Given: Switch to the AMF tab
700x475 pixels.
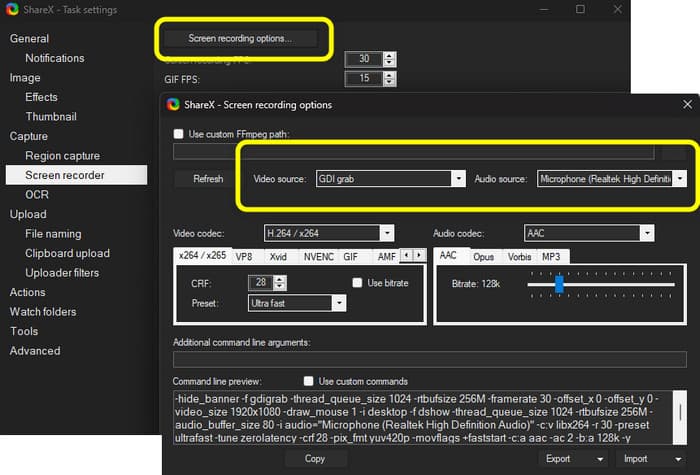Looking at the screenshot, I should (387, 257).
